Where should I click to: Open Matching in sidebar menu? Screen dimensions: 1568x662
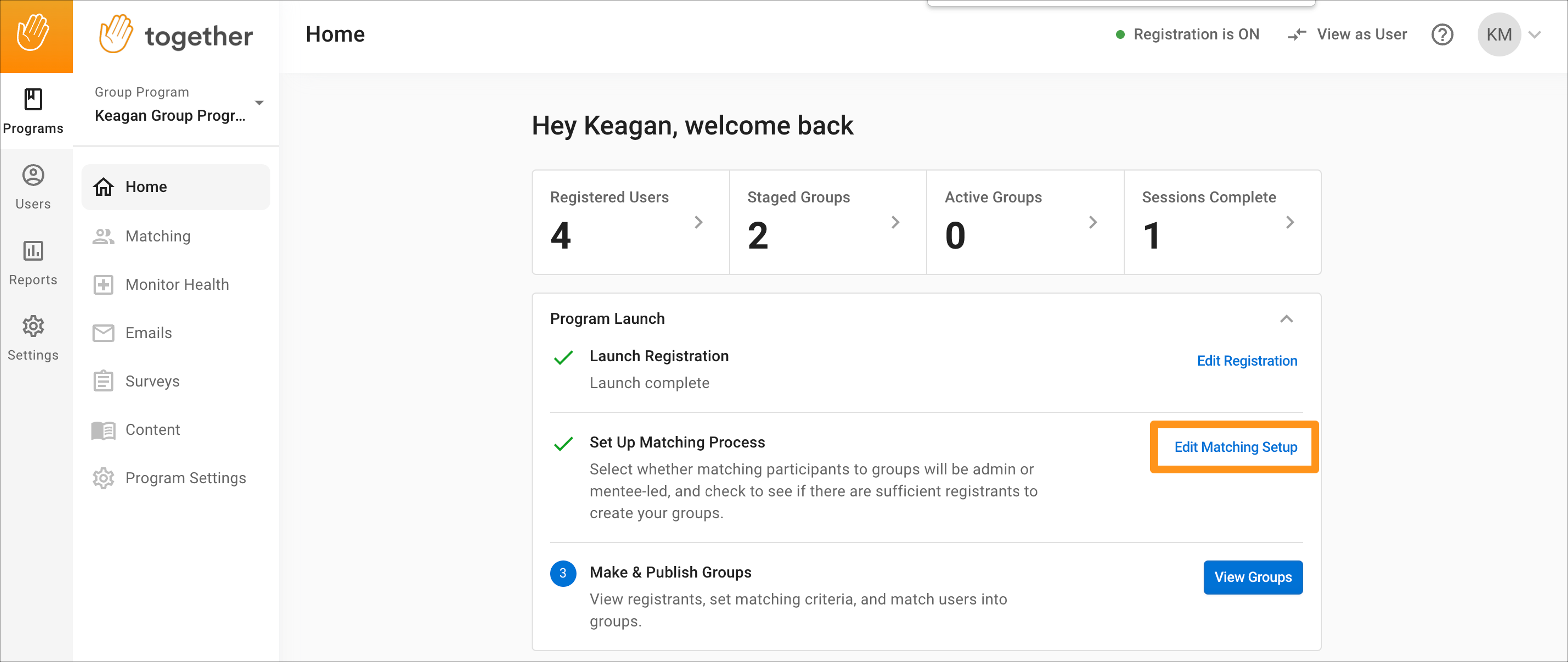click(x=176, y=236)
